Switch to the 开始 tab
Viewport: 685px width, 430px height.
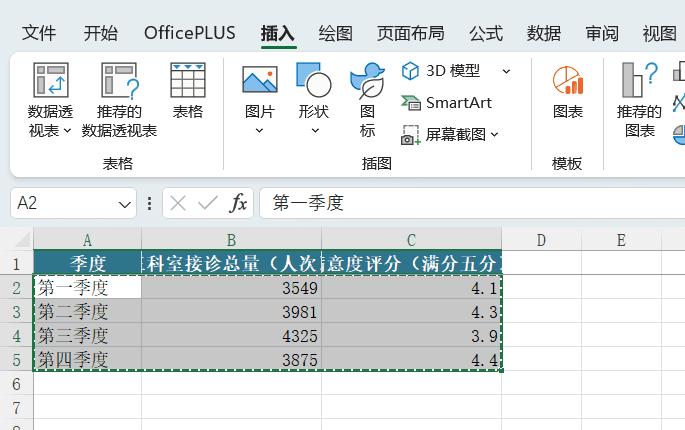[100, 33]
